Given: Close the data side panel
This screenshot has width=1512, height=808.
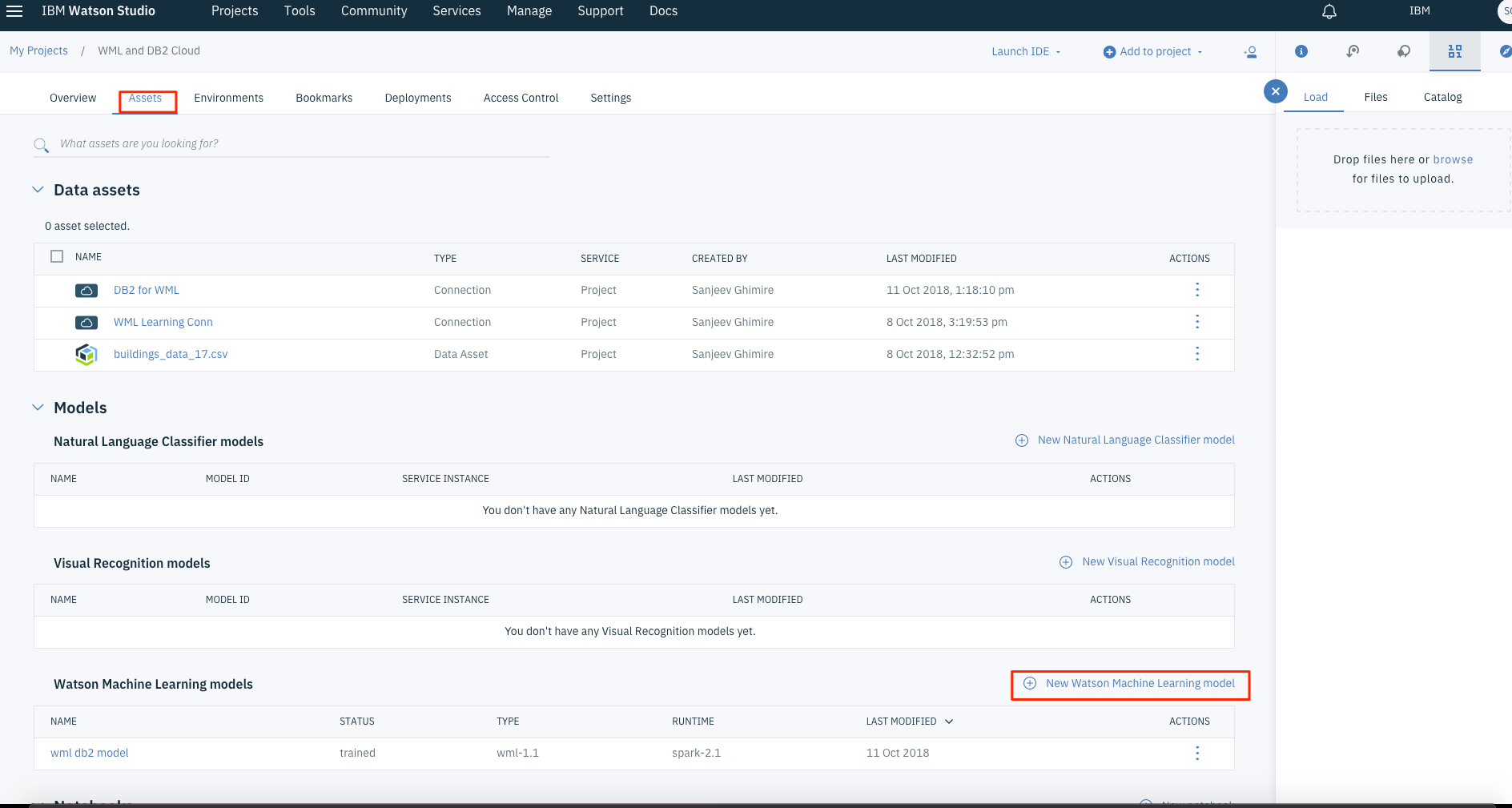Looking at the screenshot, I should point(1276,91).
